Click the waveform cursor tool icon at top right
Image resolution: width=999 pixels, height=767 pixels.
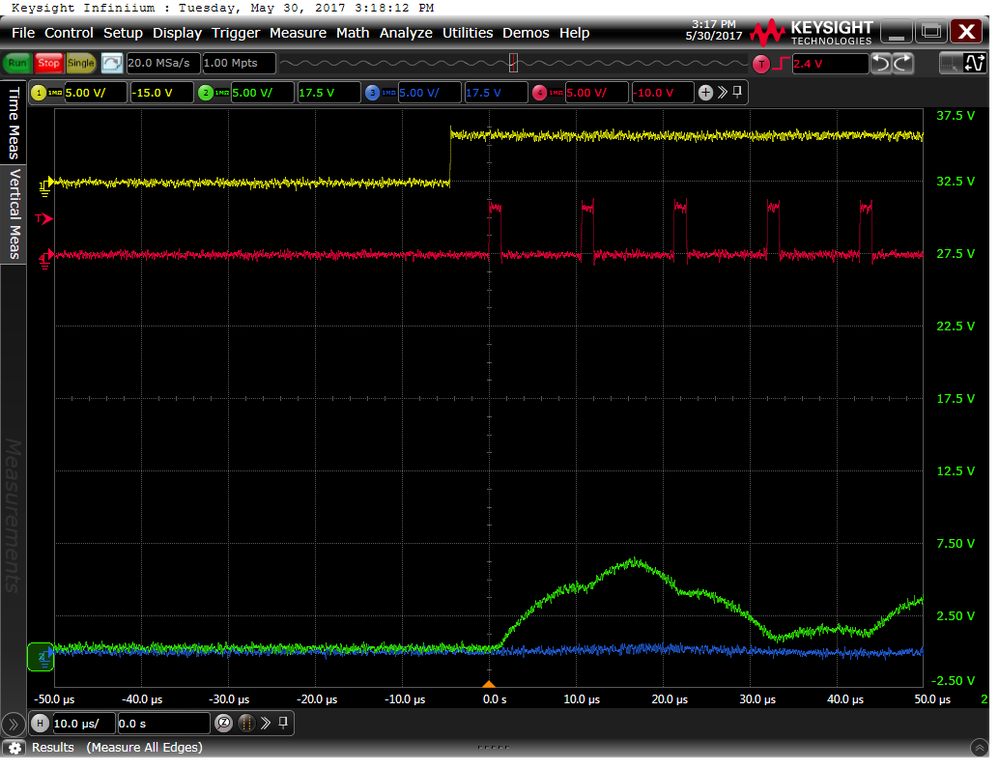pyautogui.click(x=975, y=63)
